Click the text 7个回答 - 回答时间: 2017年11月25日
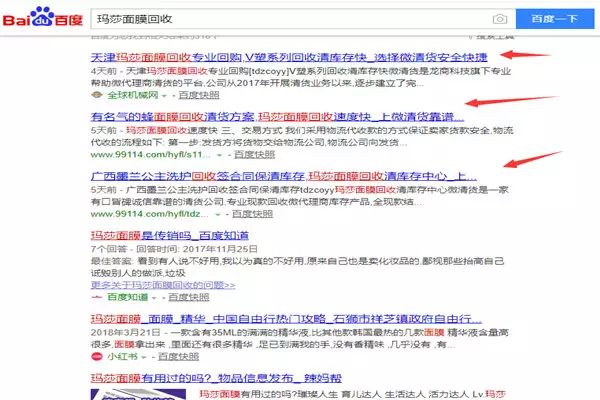 coord(174,249)
